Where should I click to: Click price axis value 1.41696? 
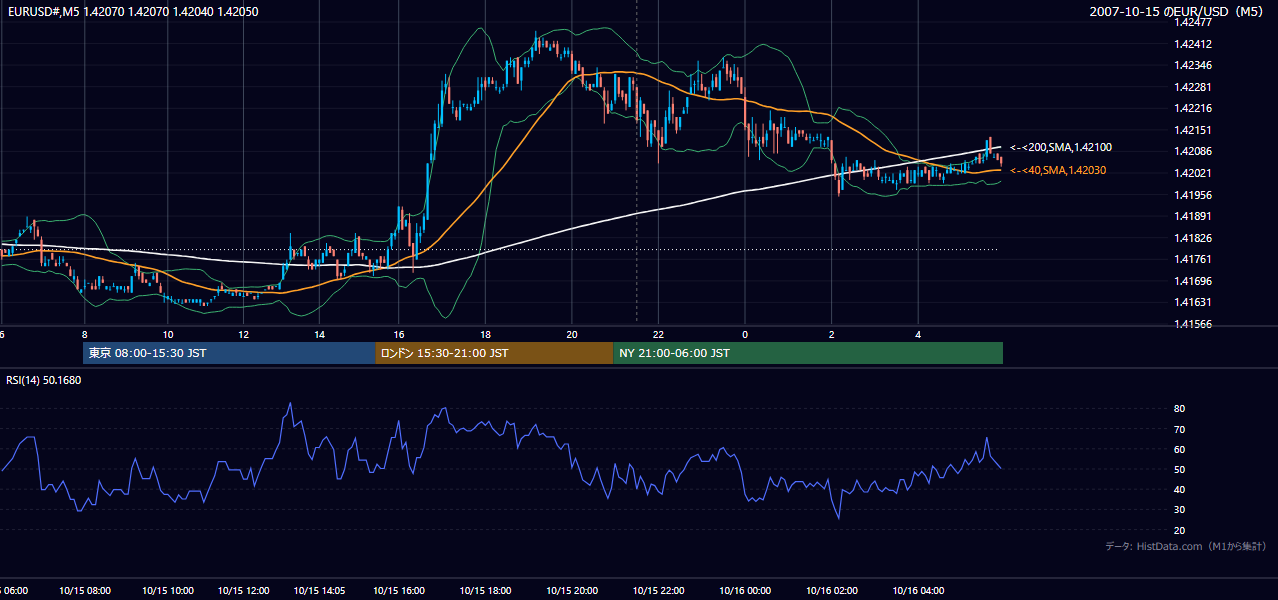pos(1194,281)
